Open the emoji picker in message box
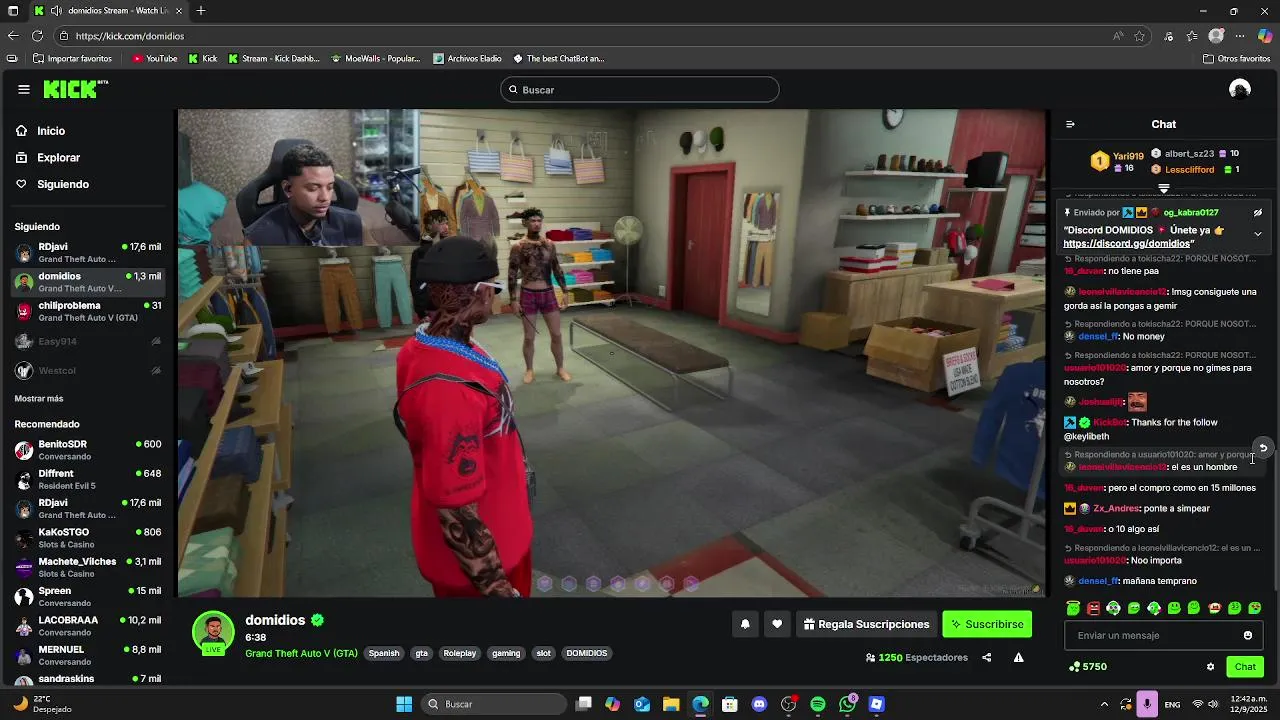The height and width of the screenshot is (720, 1280). (1248, 635)
